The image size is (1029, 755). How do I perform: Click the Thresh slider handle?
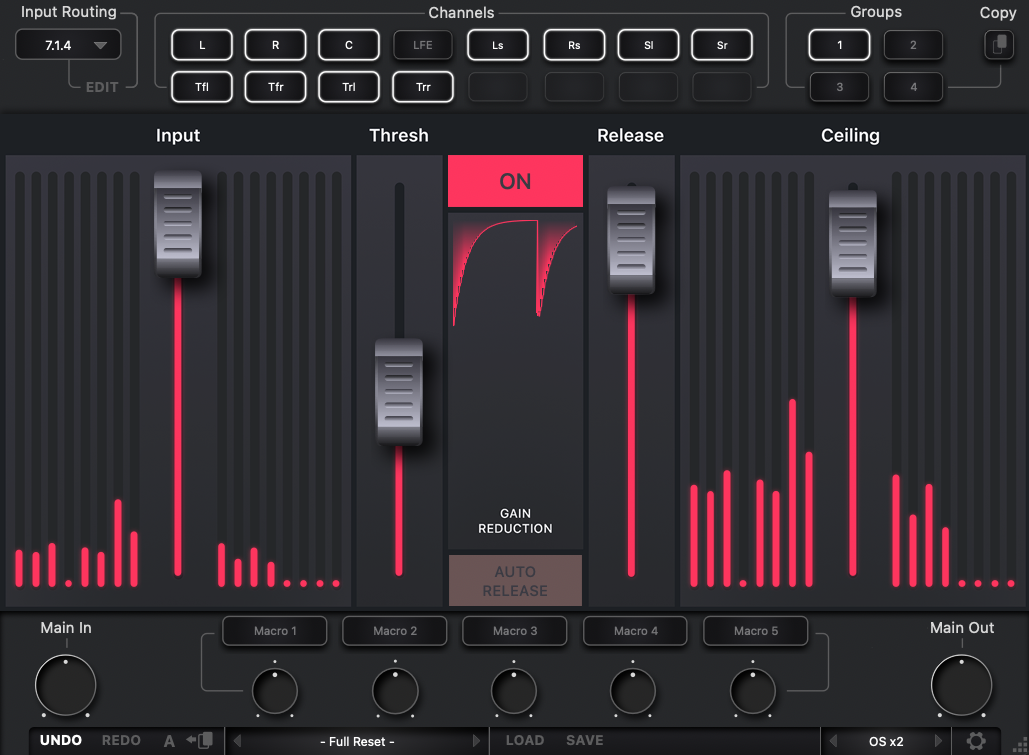(399, 392)
